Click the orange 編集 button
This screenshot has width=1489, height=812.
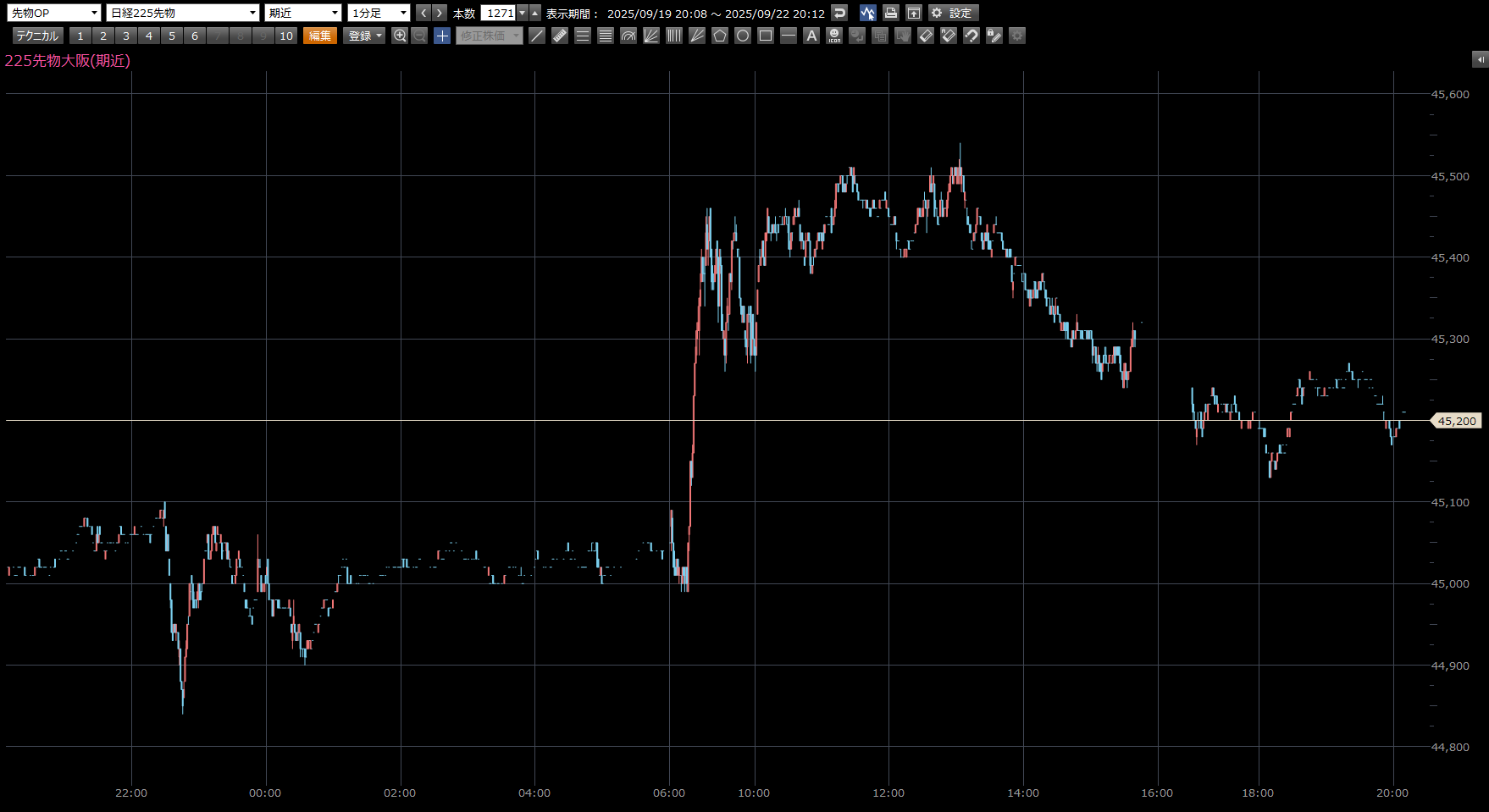point(320,36)
